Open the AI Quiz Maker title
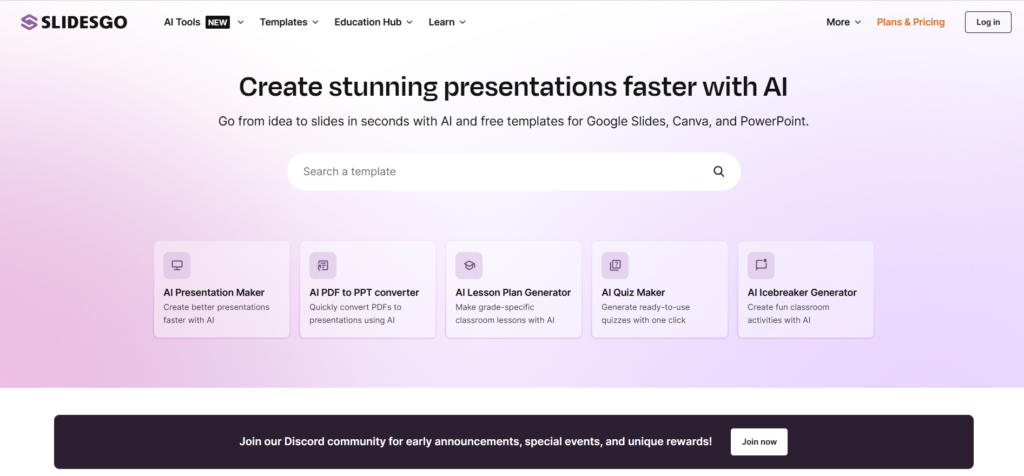The image size is (1024, 476). (x=633, y=293)
